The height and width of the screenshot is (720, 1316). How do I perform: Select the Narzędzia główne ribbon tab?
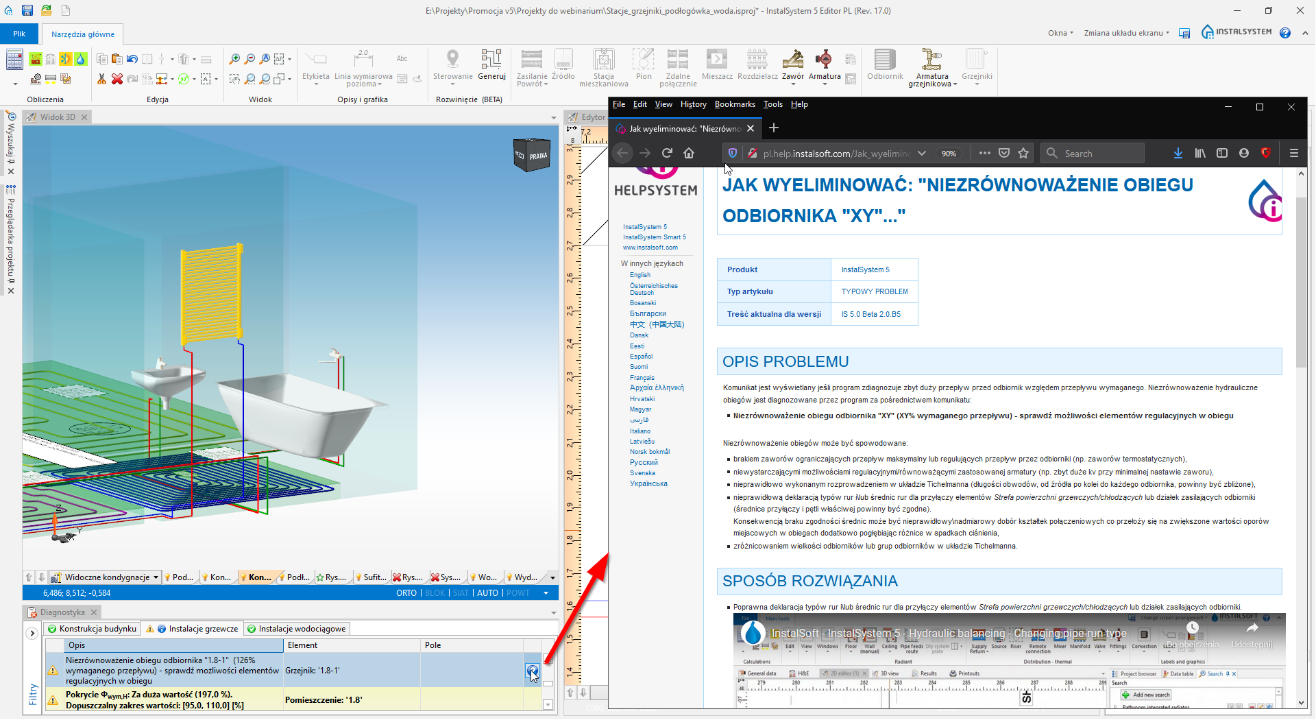[84, 34]
